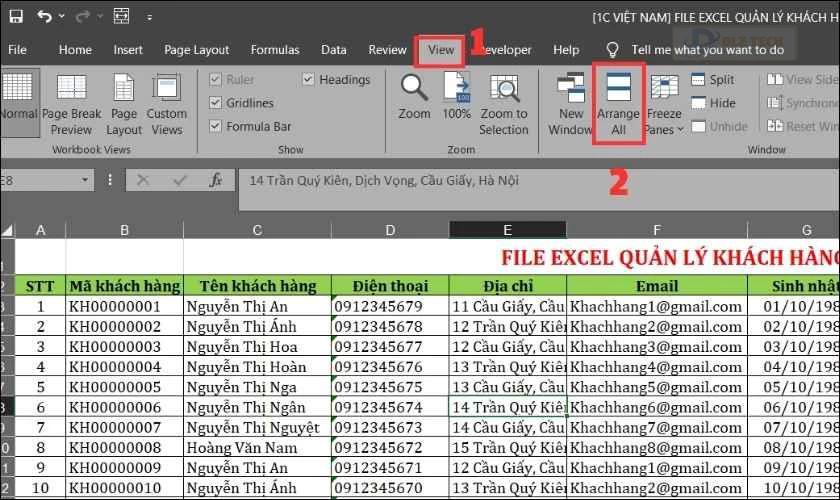
Task: Open the Undo history dropdown arrow
Action: [x=62, y=17]
